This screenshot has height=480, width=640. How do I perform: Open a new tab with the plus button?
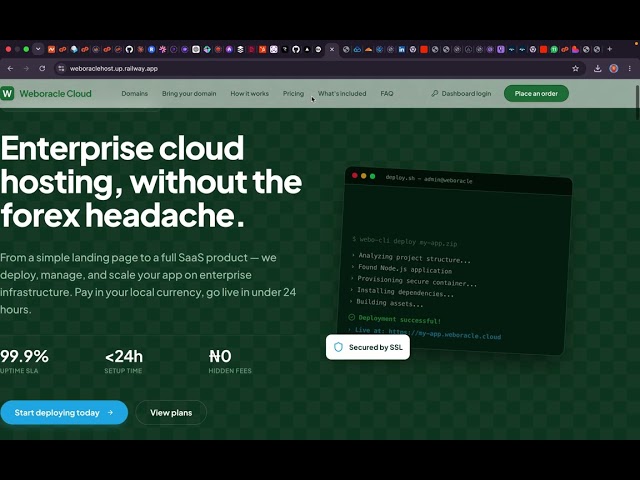click(x=609, y=49)
